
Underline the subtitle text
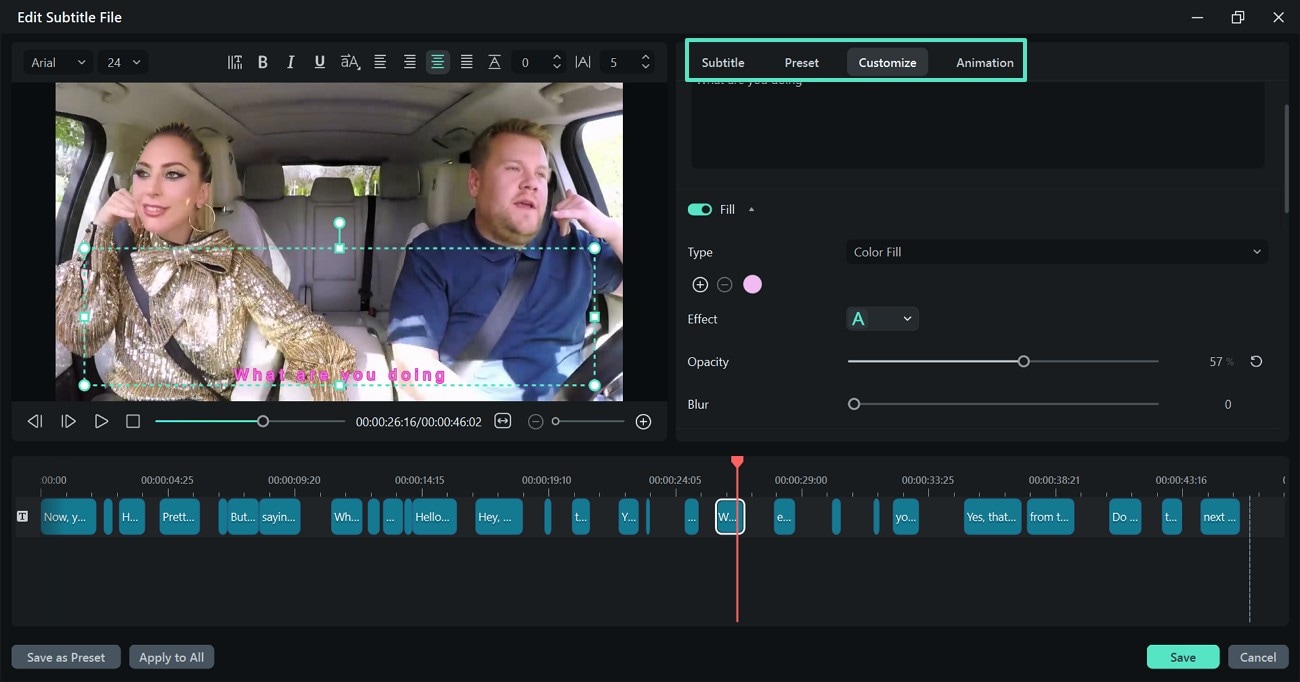pos(319,61)
